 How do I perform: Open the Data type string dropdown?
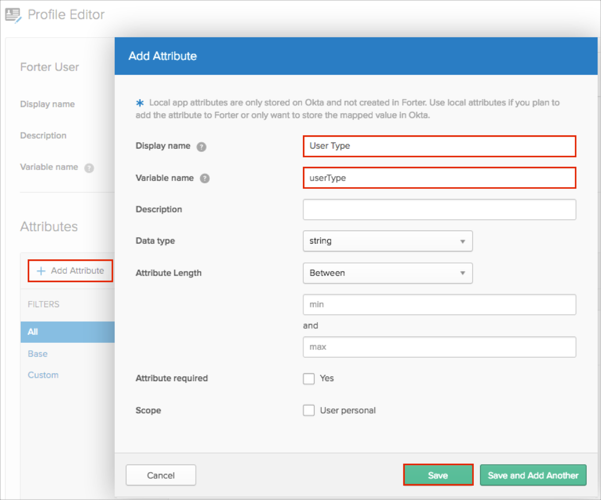(x=387, y=241)
